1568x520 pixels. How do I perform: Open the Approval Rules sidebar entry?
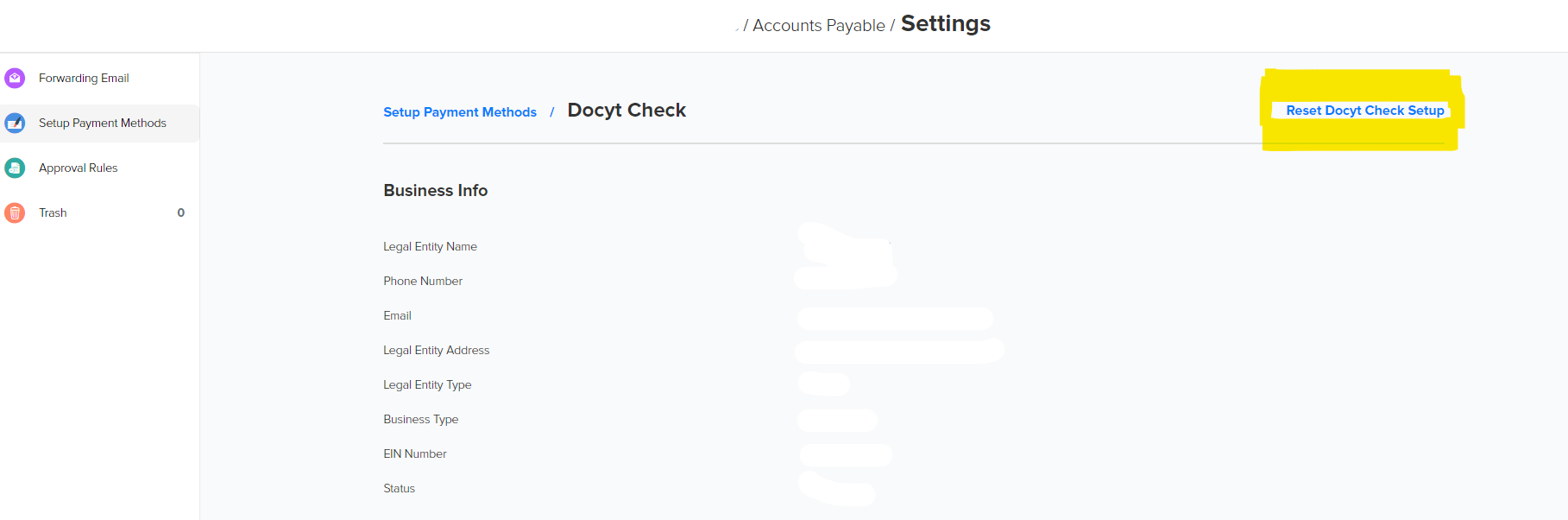[79, 168]
